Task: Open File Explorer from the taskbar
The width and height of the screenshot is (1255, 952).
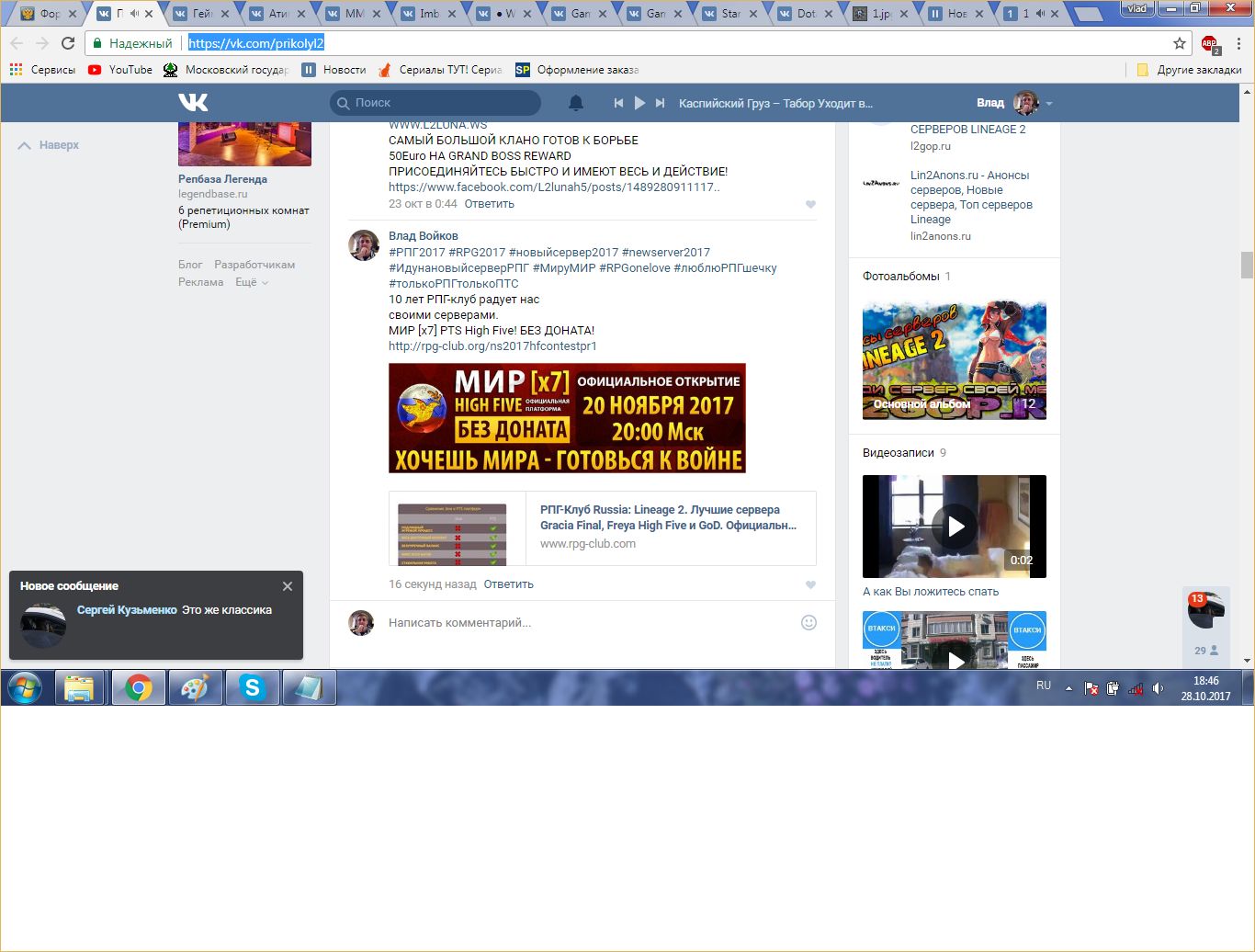Action: coord(79,687)
